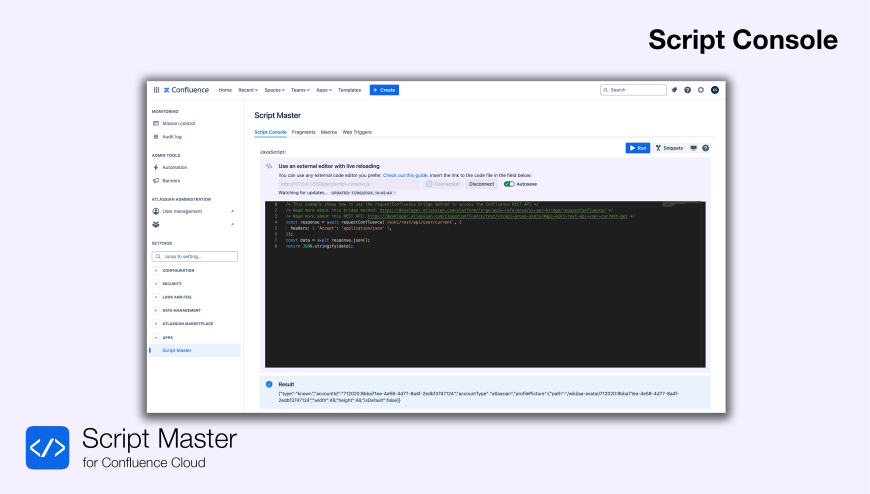Open Mission control in sidebar

(x=179, y=123)
